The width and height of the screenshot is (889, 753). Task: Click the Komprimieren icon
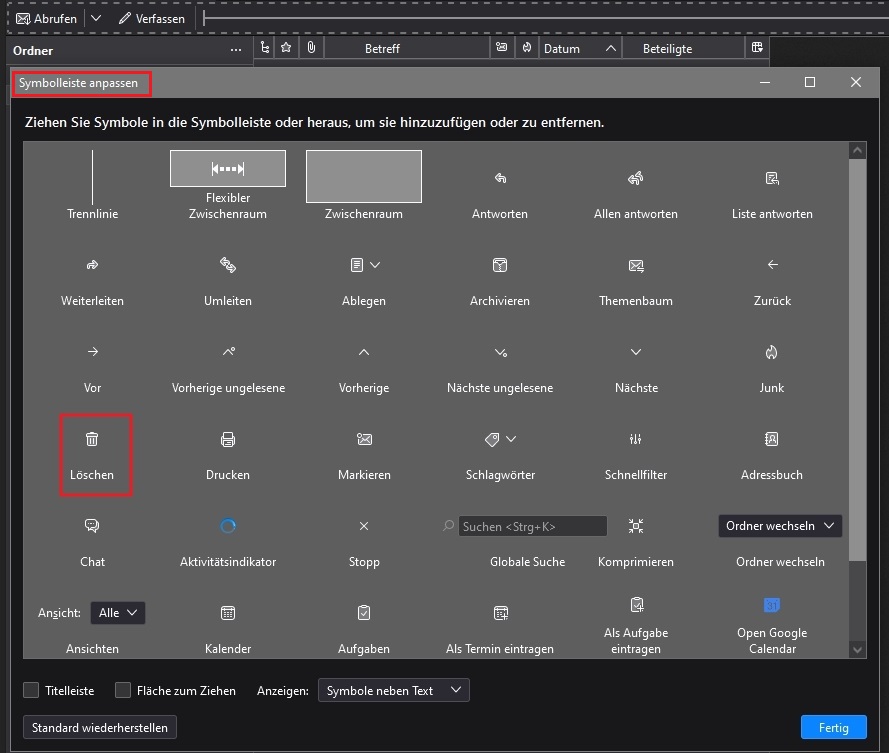(636, 526)
